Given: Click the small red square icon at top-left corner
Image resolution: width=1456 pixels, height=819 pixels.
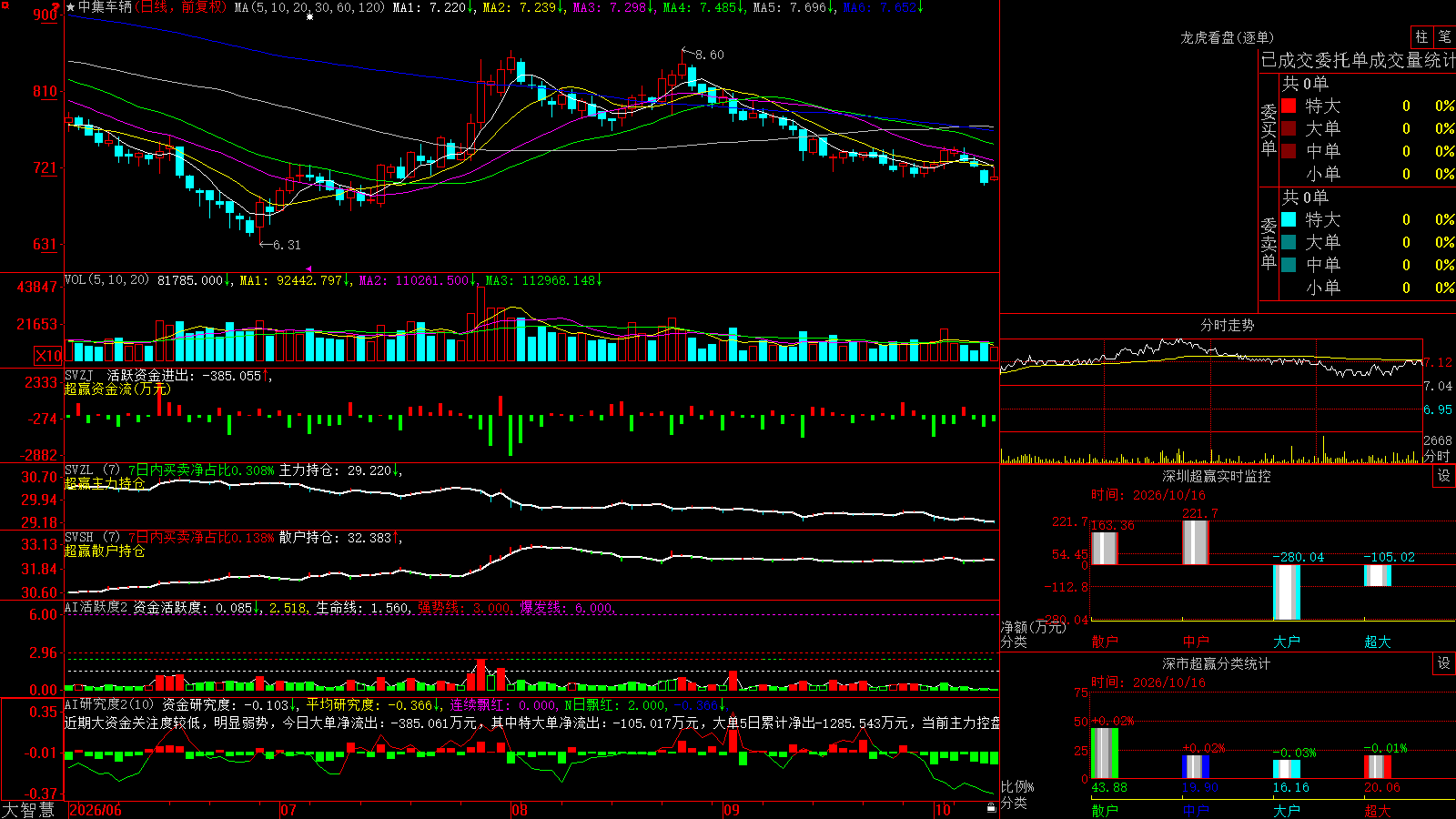Looking at the screenshot, I should coord(5,6).
